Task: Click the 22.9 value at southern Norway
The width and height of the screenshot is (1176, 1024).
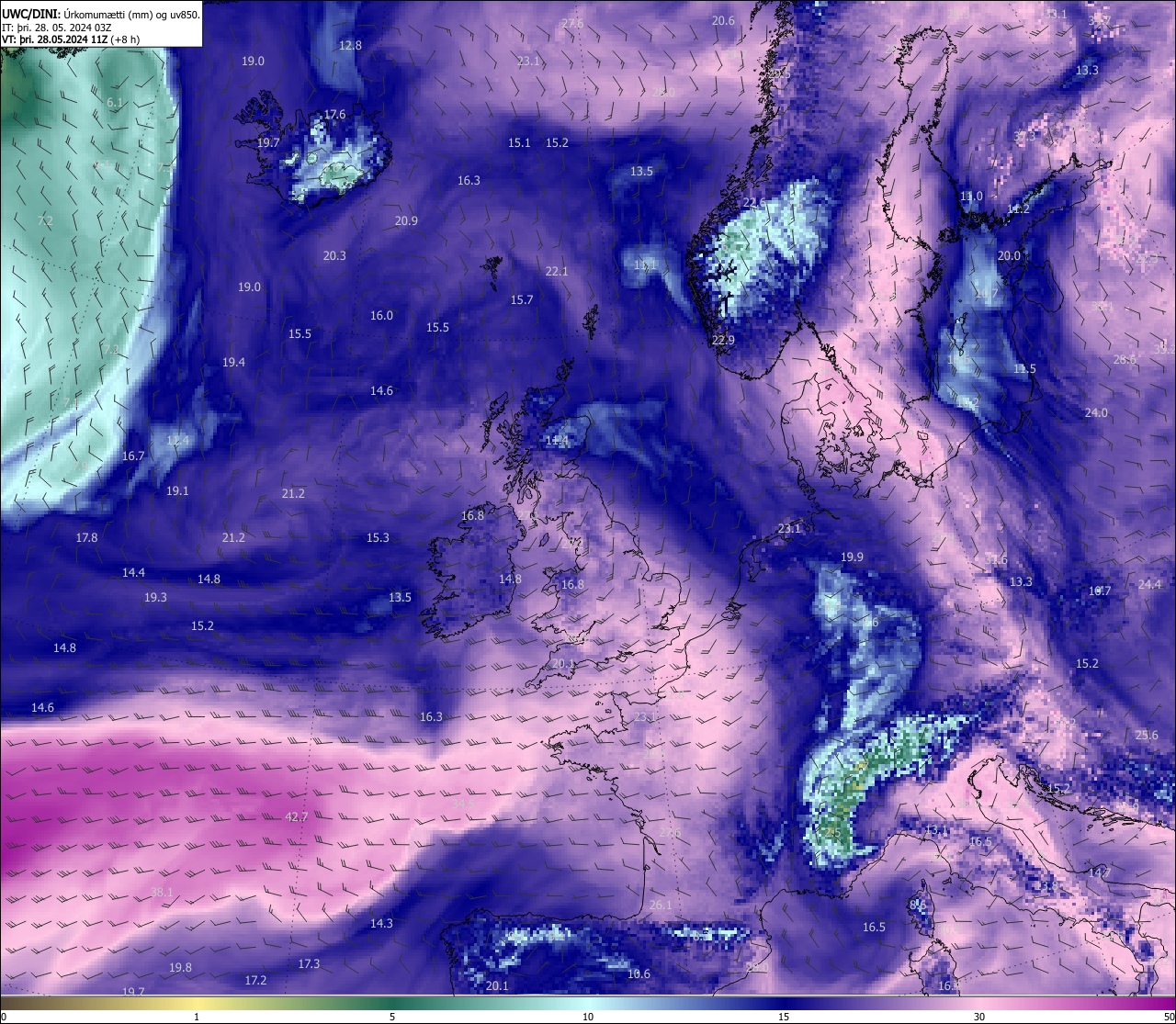Action: [x=723, y=340]
